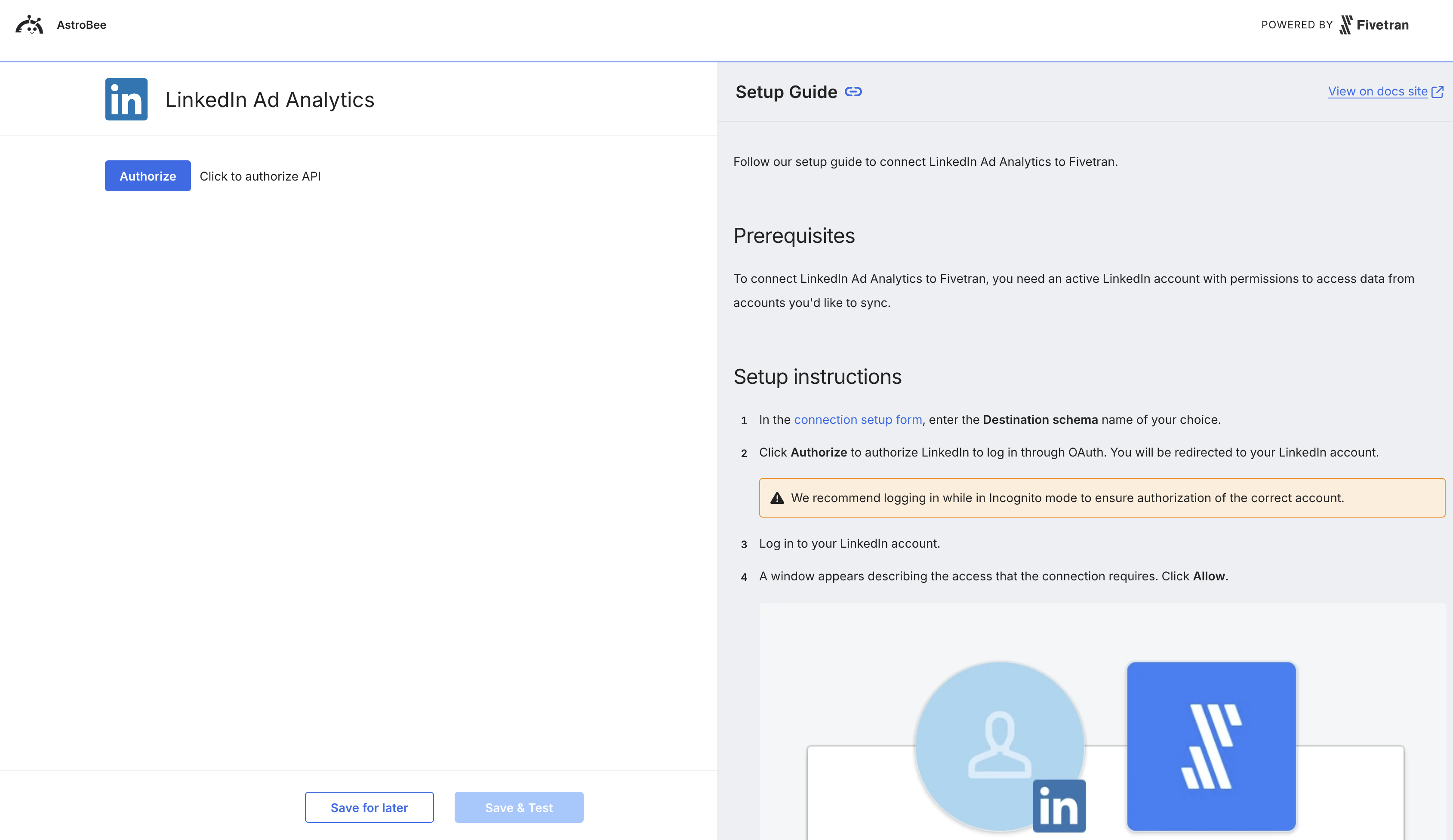Viewport: 1453px width, 840px height.
Task: Select the Setup Guide heading
Action: [786, 91]
